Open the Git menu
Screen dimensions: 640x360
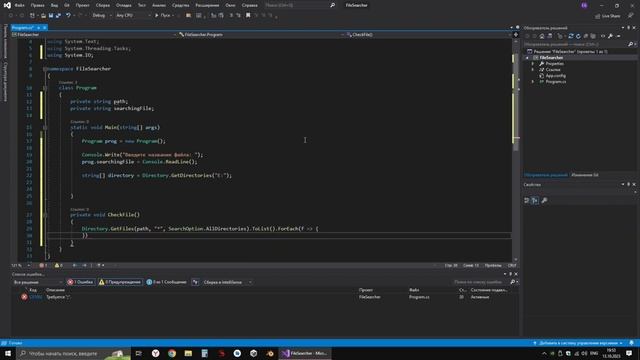click(x=67, y=5)
